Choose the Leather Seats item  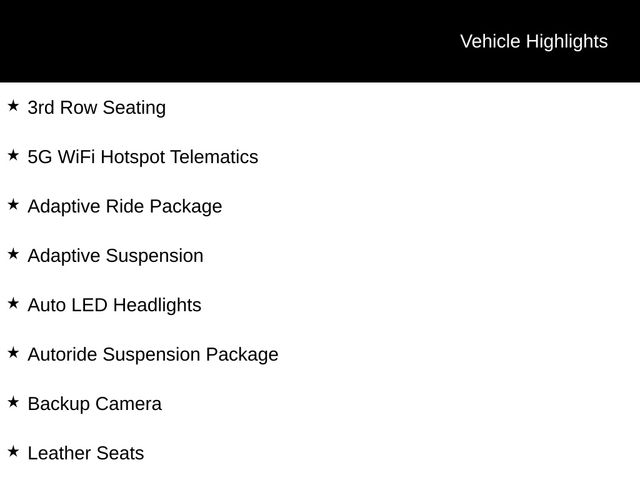(x=86, y=453)
